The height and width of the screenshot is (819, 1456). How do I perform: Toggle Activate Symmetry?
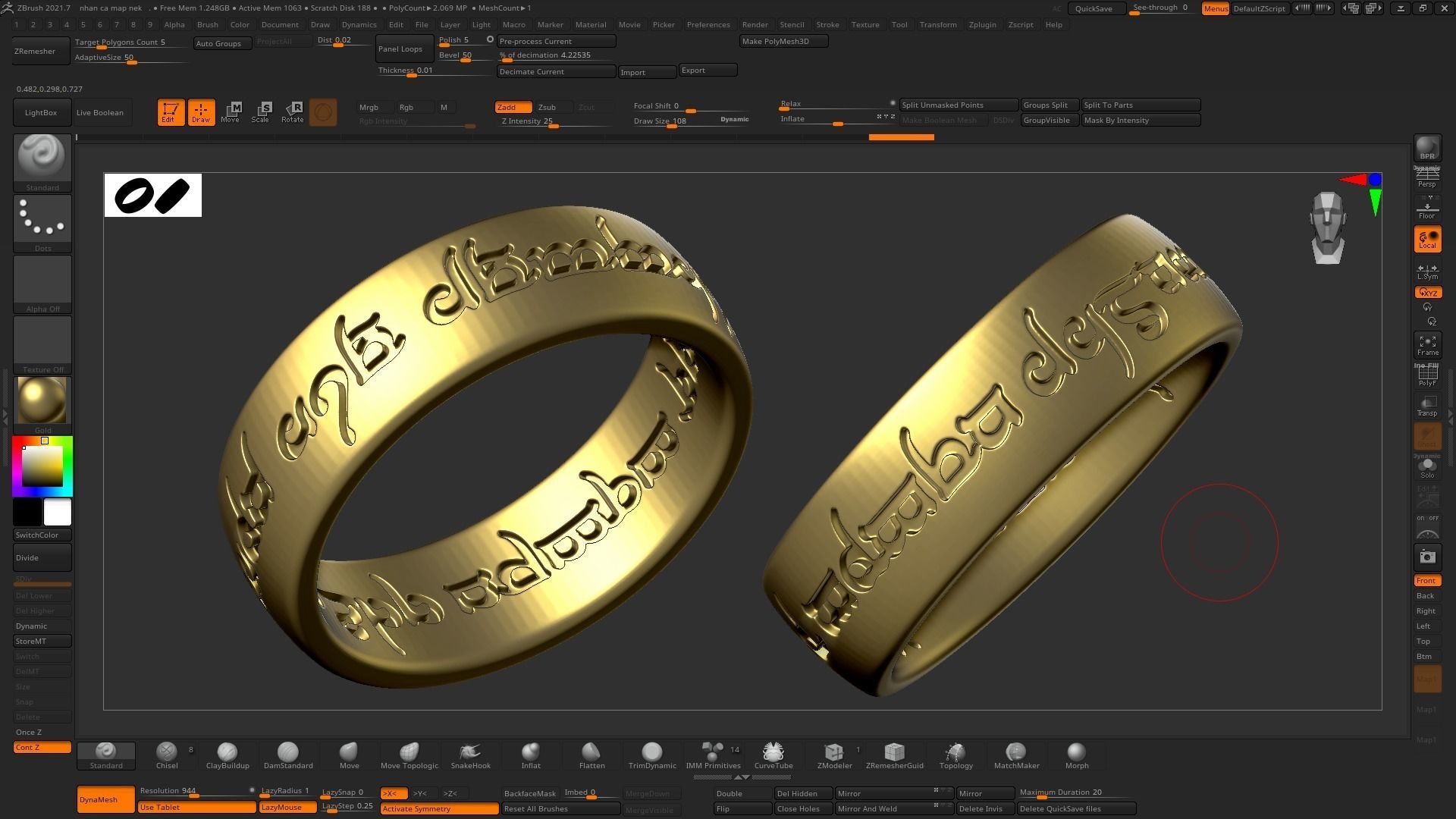point(439,809)
